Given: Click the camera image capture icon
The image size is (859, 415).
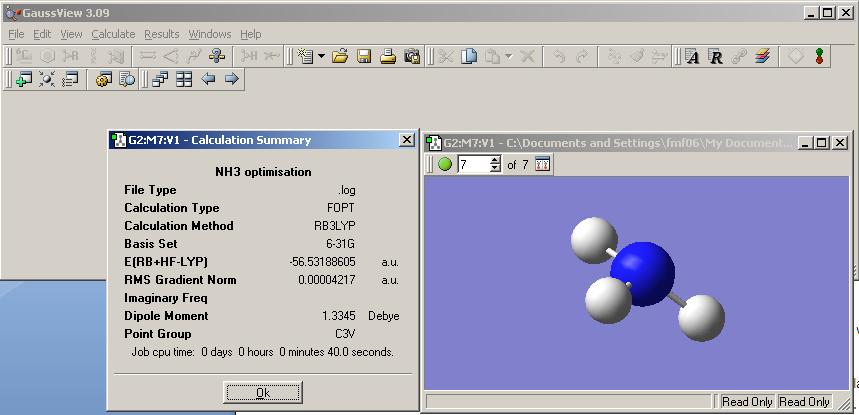Looking at the screenshot, I should pos(412,57).
